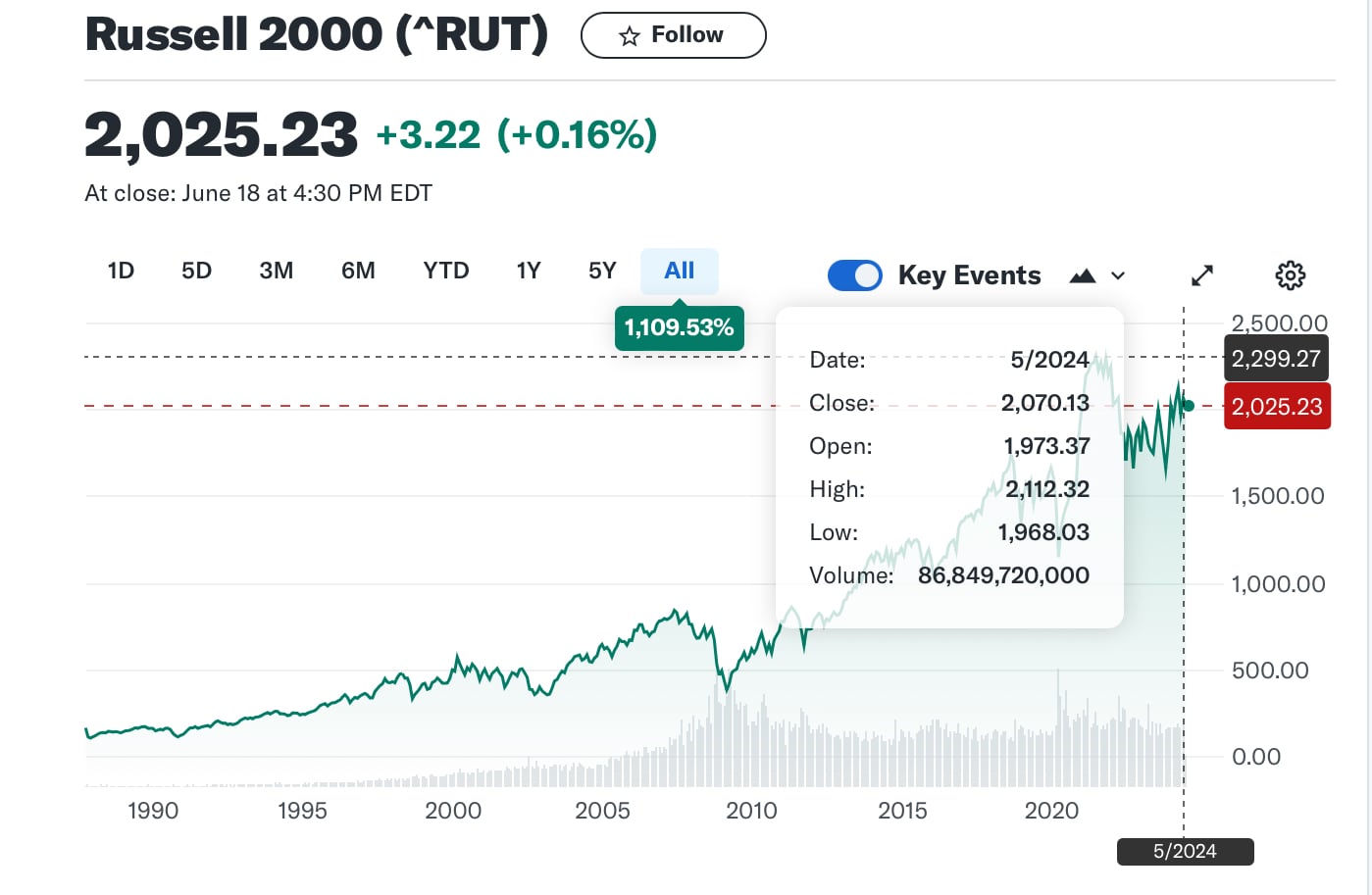1372x895 pixels.
Task: Expand the chart to fullscreen
Action: 1202,274
